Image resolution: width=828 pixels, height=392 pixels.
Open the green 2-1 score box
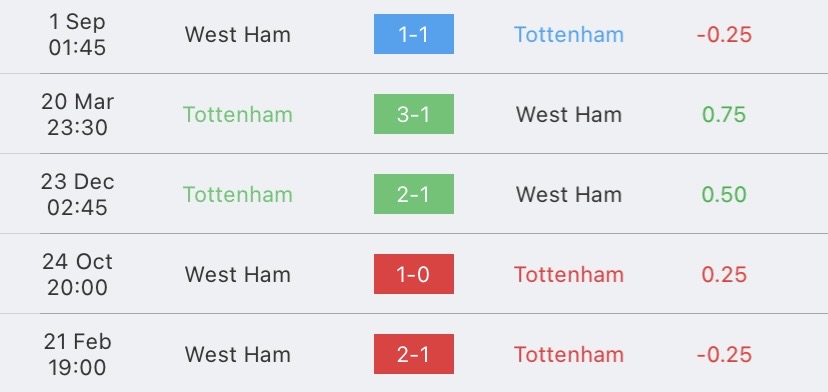coord(413,194)
